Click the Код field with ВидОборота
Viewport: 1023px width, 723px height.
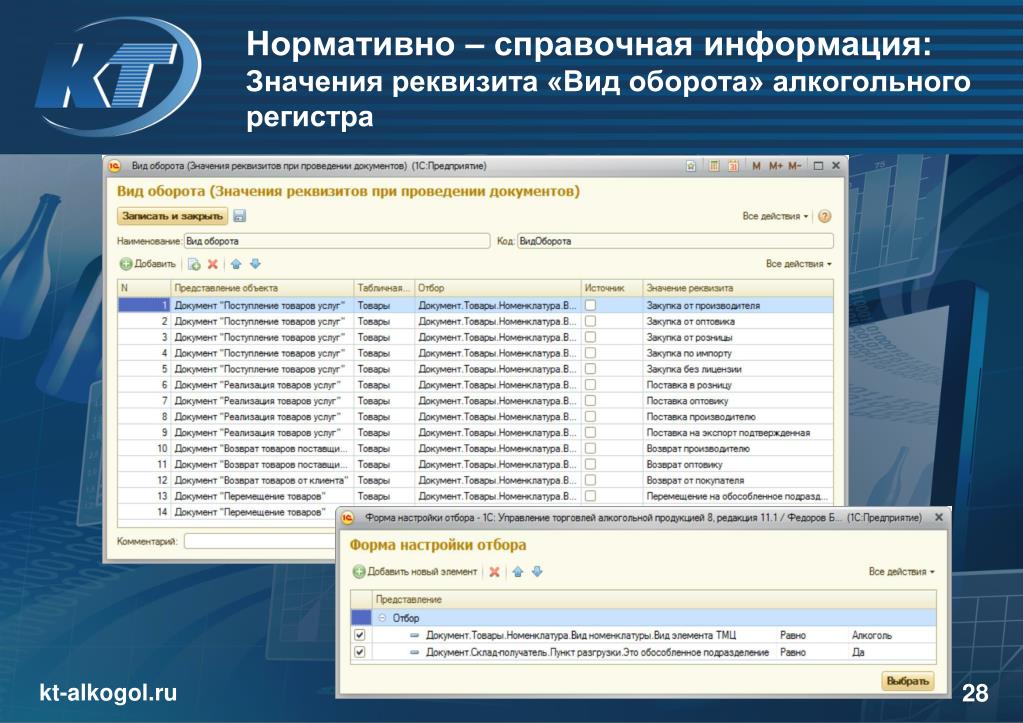click(x=675, y=241)
